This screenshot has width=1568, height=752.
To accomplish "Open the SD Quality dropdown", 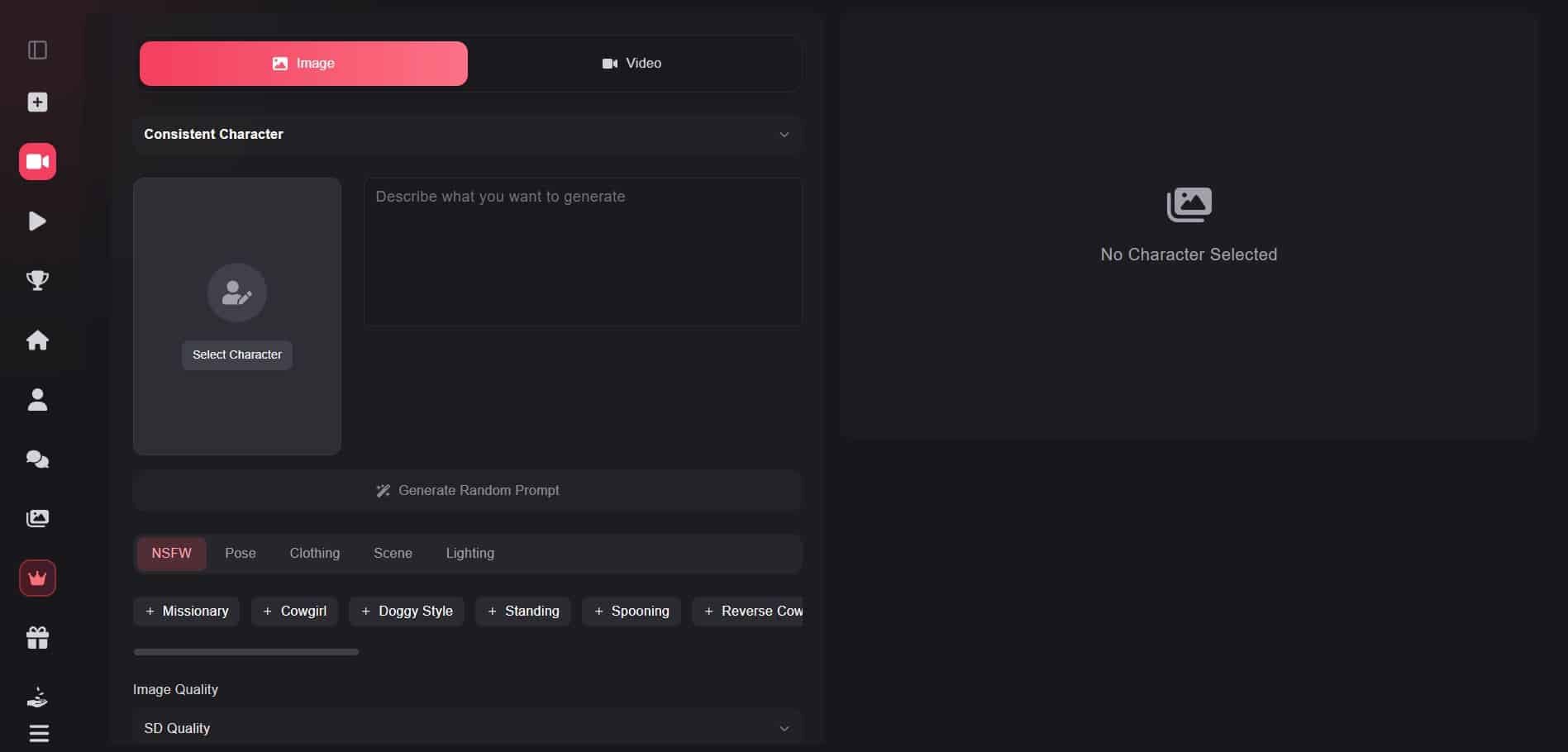I will click(x=467, y=728).
